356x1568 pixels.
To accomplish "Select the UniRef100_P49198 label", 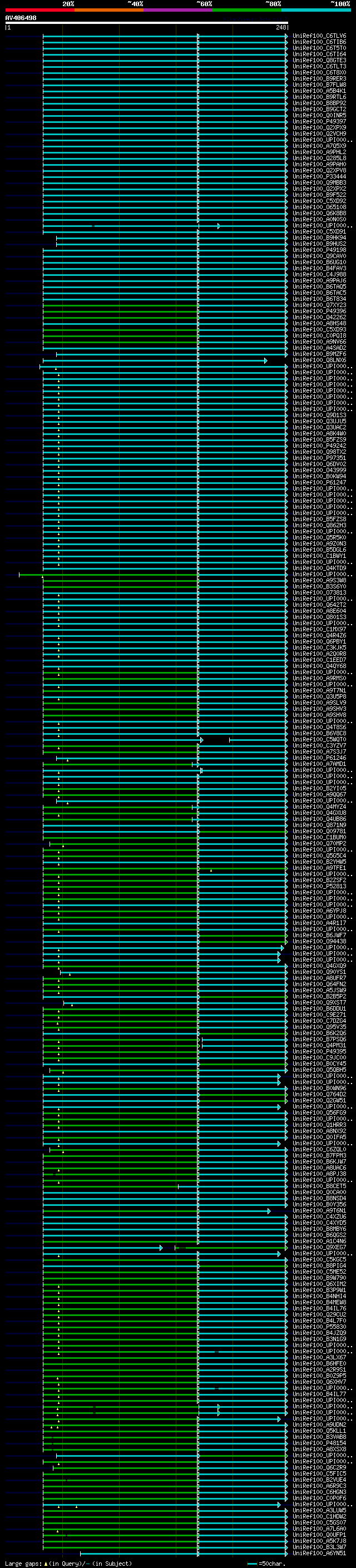I will pos(319,250).
